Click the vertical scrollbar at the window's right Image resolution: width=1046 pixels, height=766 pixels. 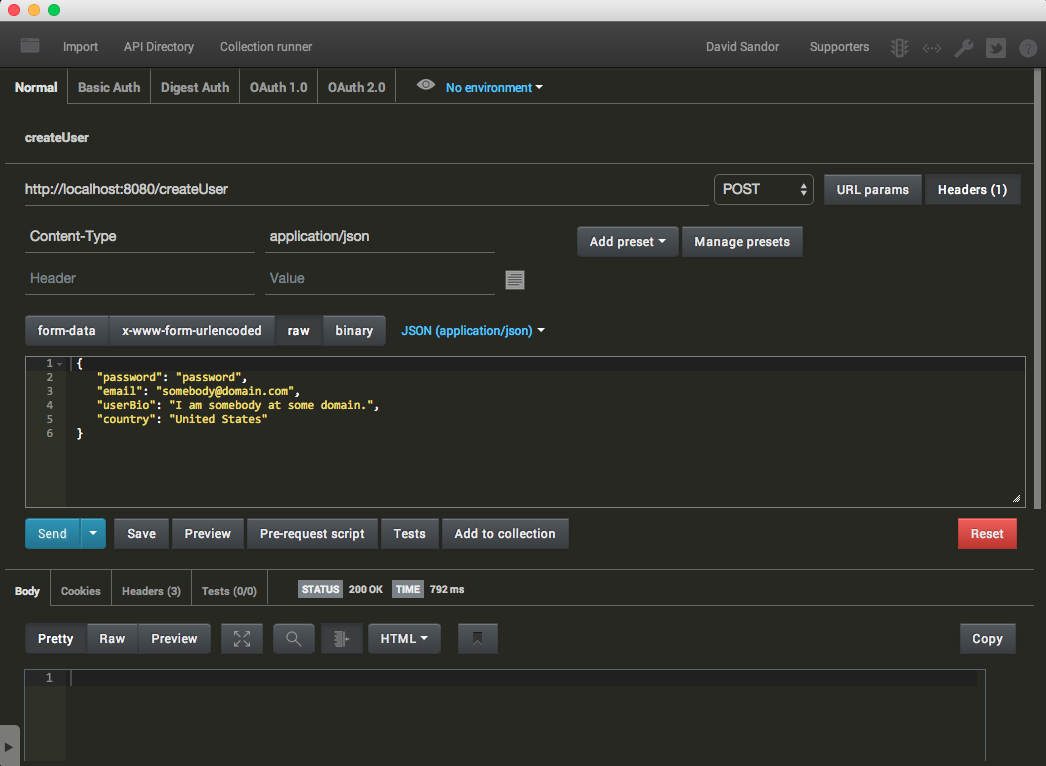pos(1037,287)
